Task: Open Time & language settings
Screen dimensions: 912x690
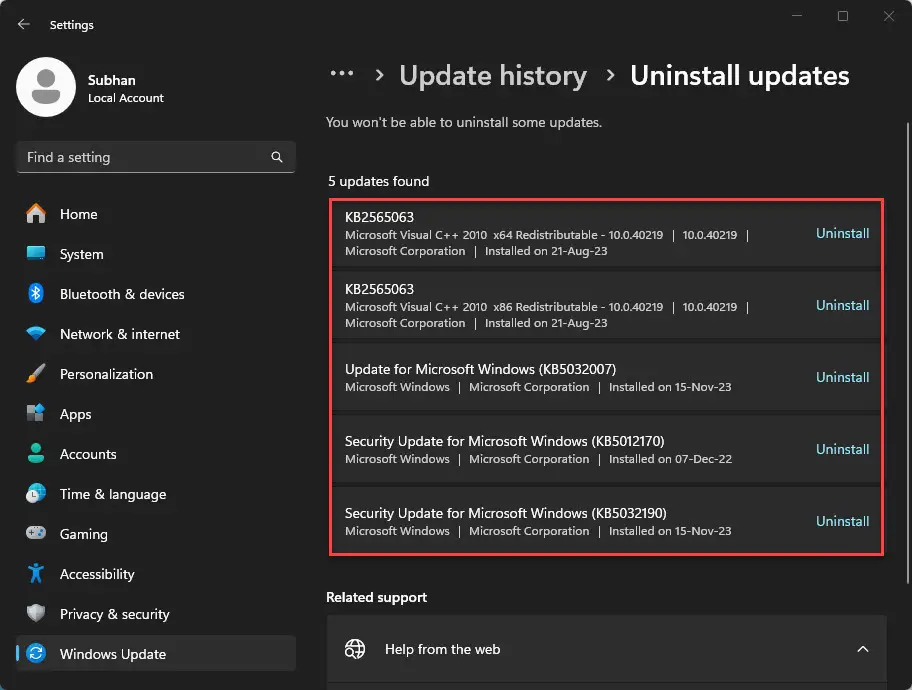Action: pyautogui.click(x=156, y=494)
